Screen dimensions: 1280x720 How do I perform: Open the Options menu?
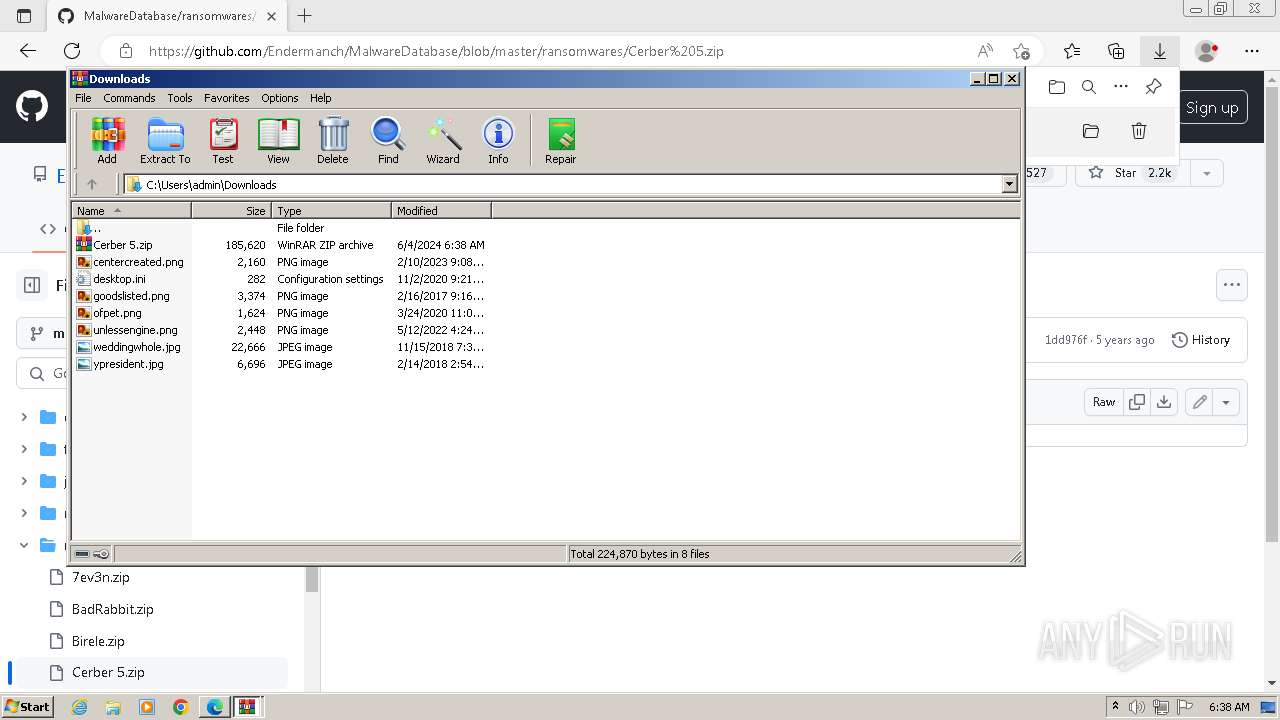[280, 98]
